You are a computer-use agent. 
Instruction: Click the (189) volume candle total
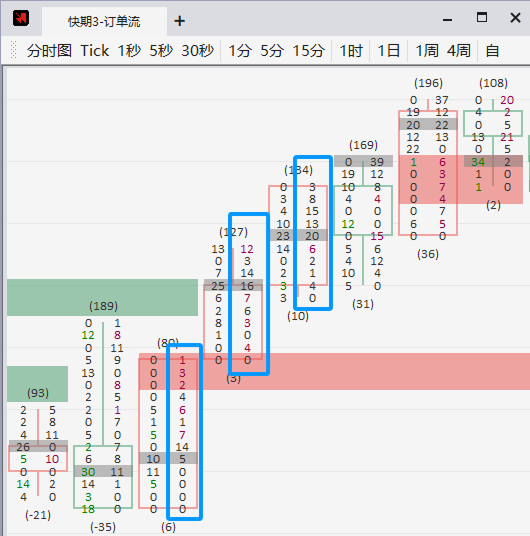(x=103, y=306)
